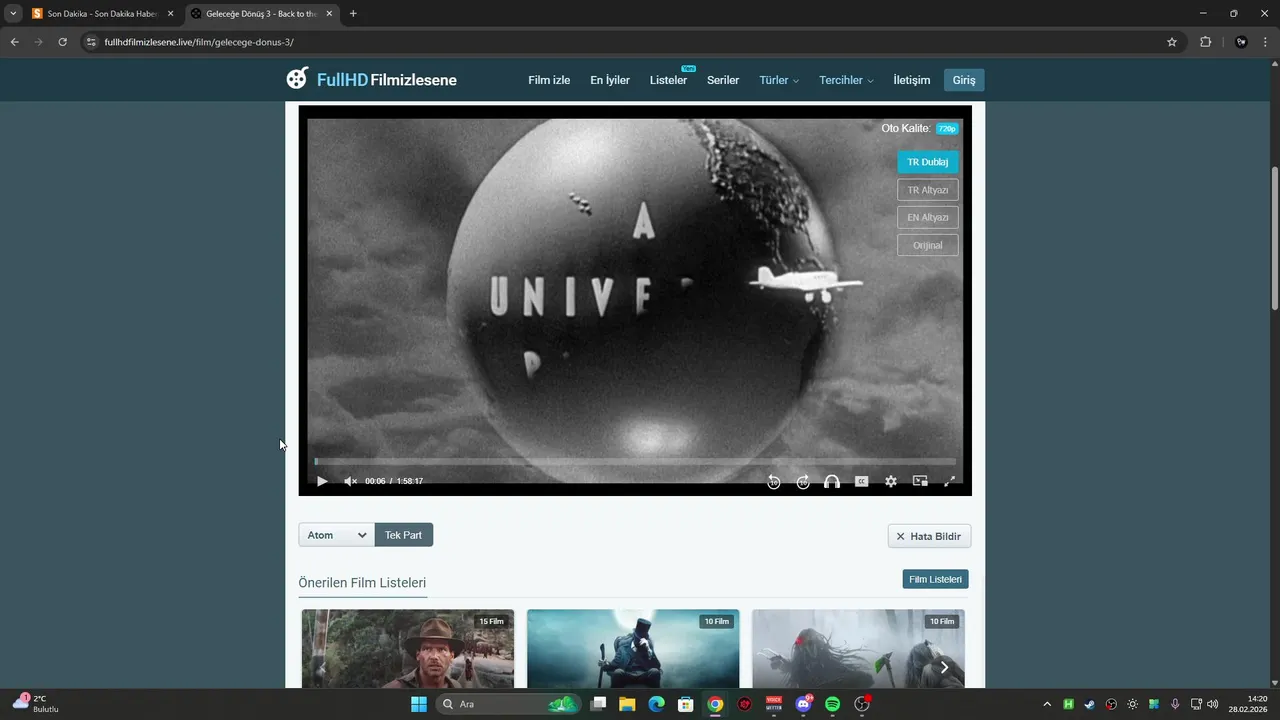Go back in browser history

pyautogui.click(x=14, y=42)
